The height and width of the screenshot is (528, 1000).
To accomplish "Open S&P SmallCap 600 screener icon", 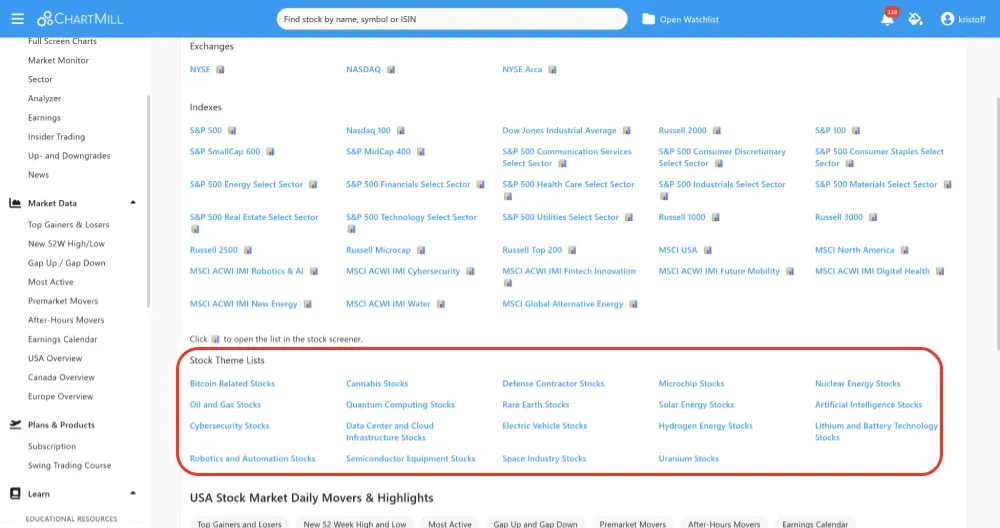I will pos(270,152).
